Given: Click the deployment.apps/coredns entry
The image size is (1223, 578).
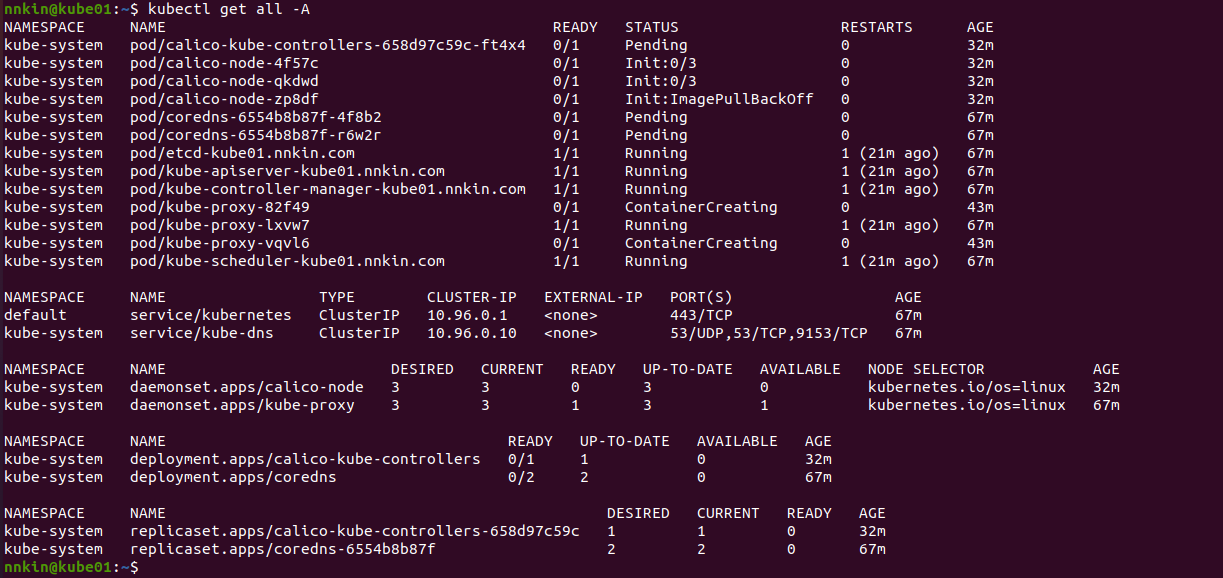Looking at the screenshot, I should coord(234,477).
